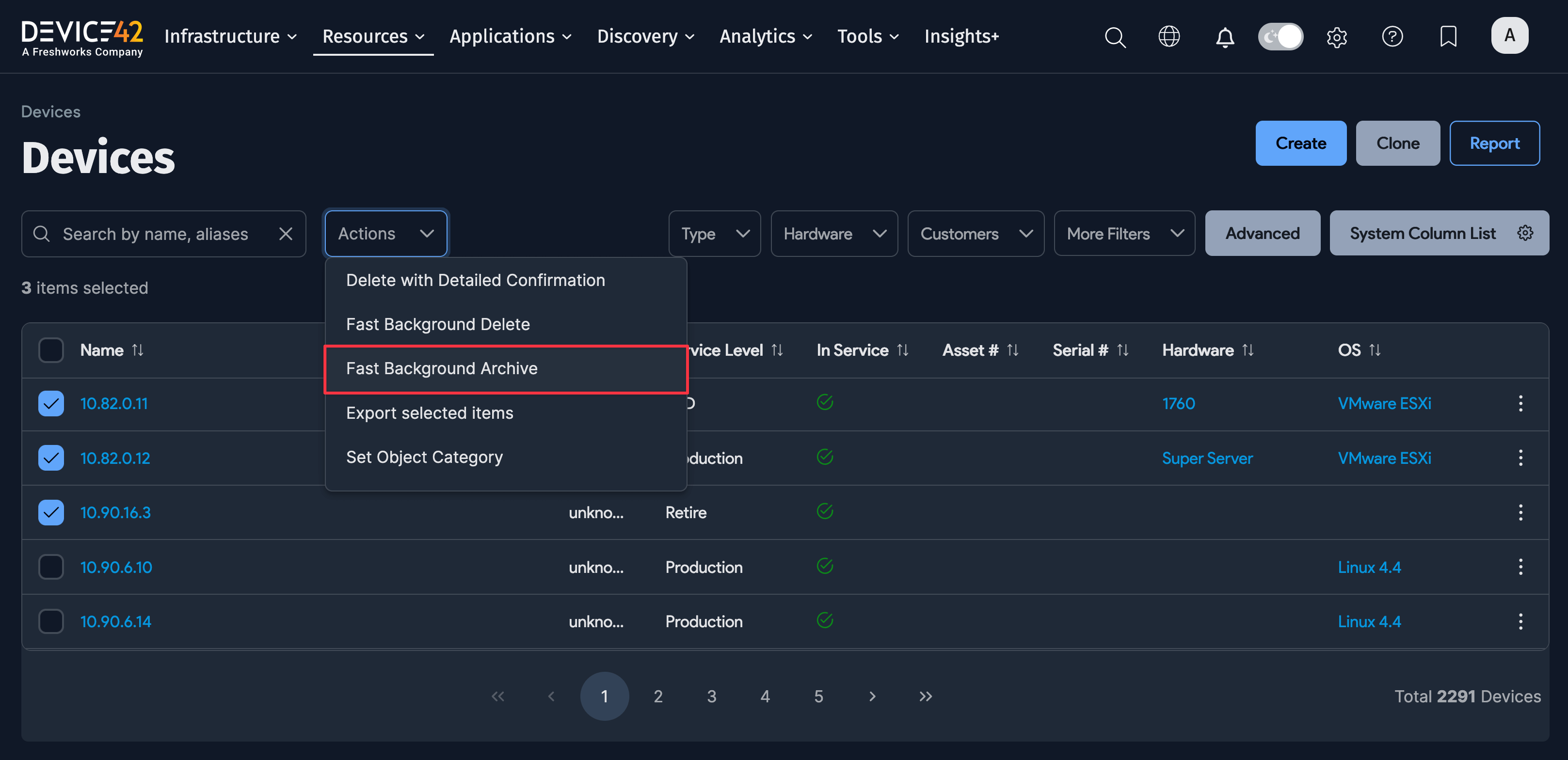Click the globe language icon

tap(1169, 36)
